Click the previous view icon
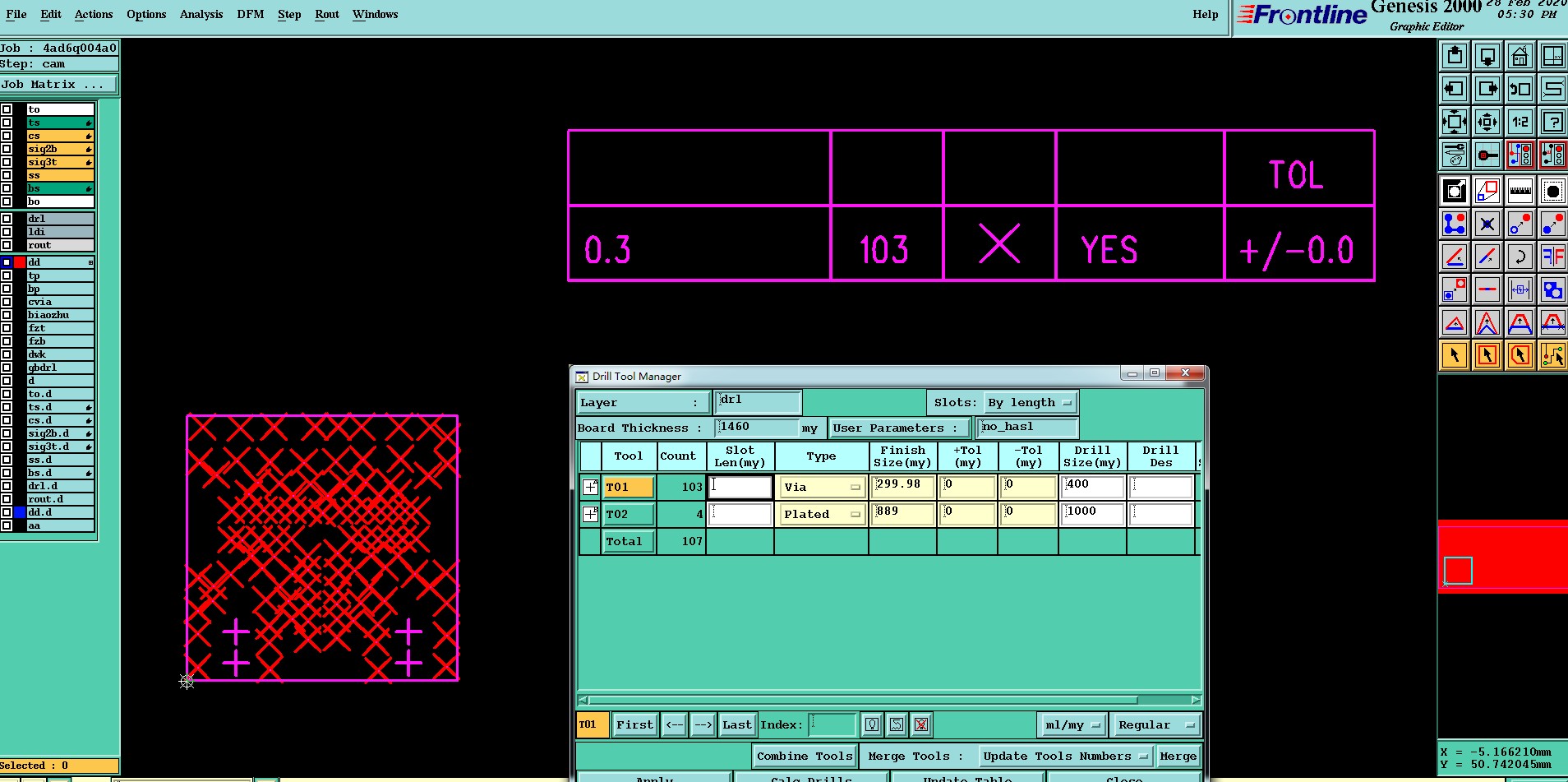Screen dimensions: 1568x782 [1520, 89]
